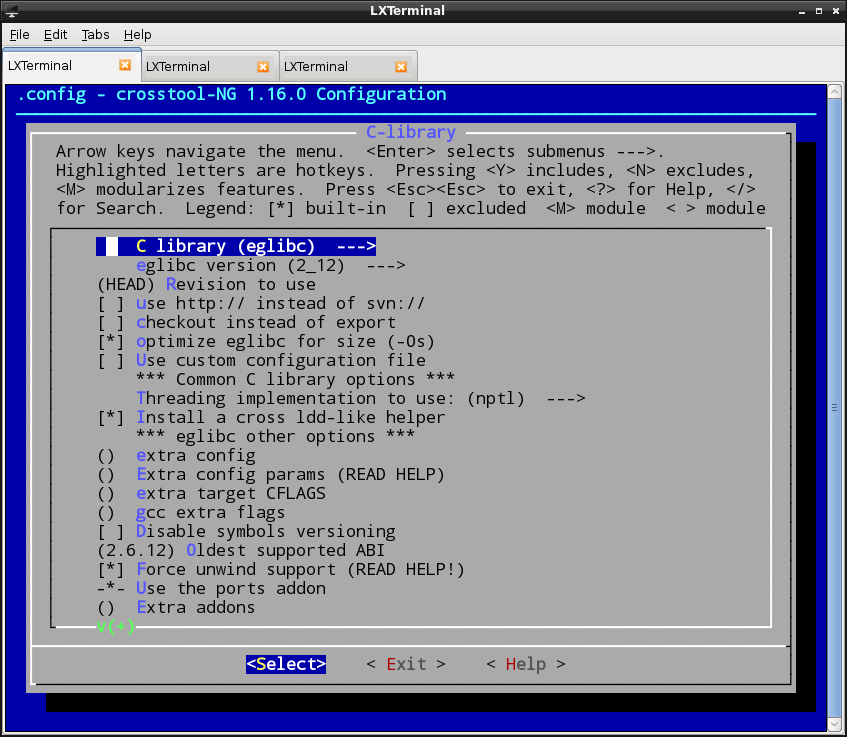The image size is (847, 737).
Task: Disable 'optimize eglibc for size (-Os)'
Action: 266,341
